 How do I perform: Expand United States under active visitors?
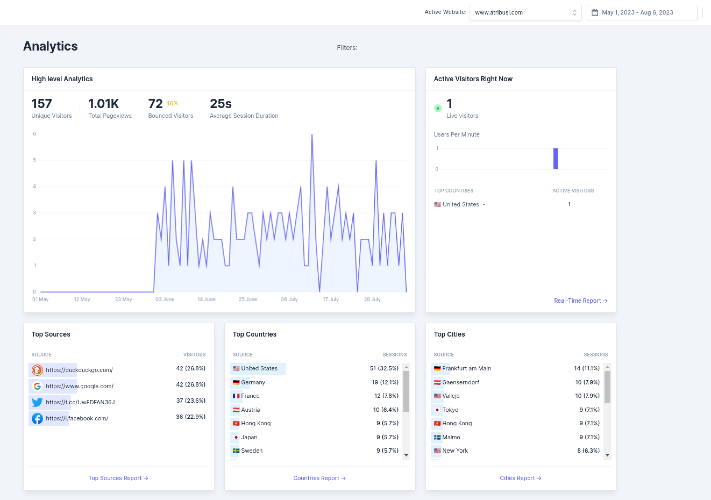click(484, 205)
